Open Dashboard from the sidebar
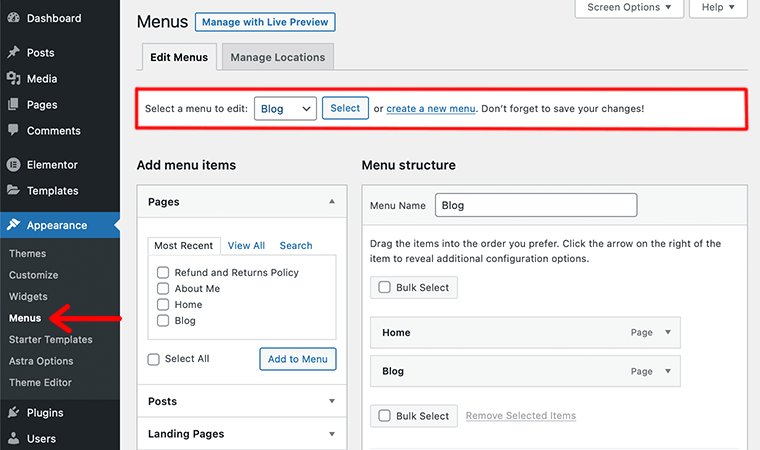Image resolution: width=760 pixels, height=450 pixels. coord(54,18)
